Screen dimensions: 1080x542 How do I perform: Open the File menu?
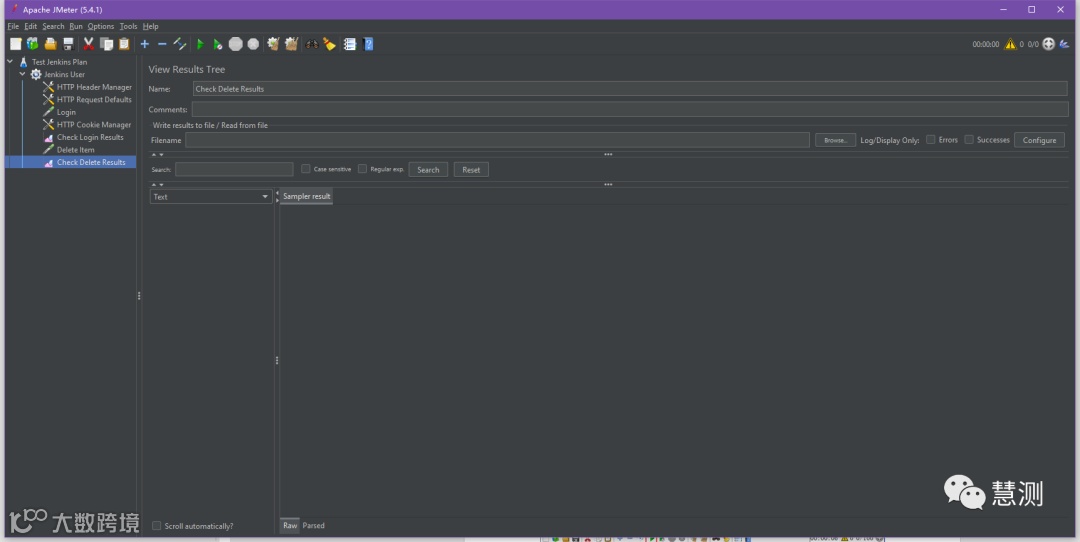click(13, 26)
